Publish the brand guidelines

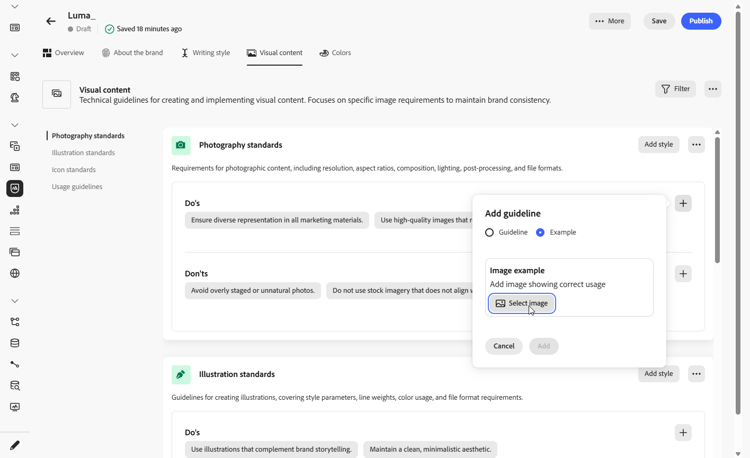click(x=700, y=21)
